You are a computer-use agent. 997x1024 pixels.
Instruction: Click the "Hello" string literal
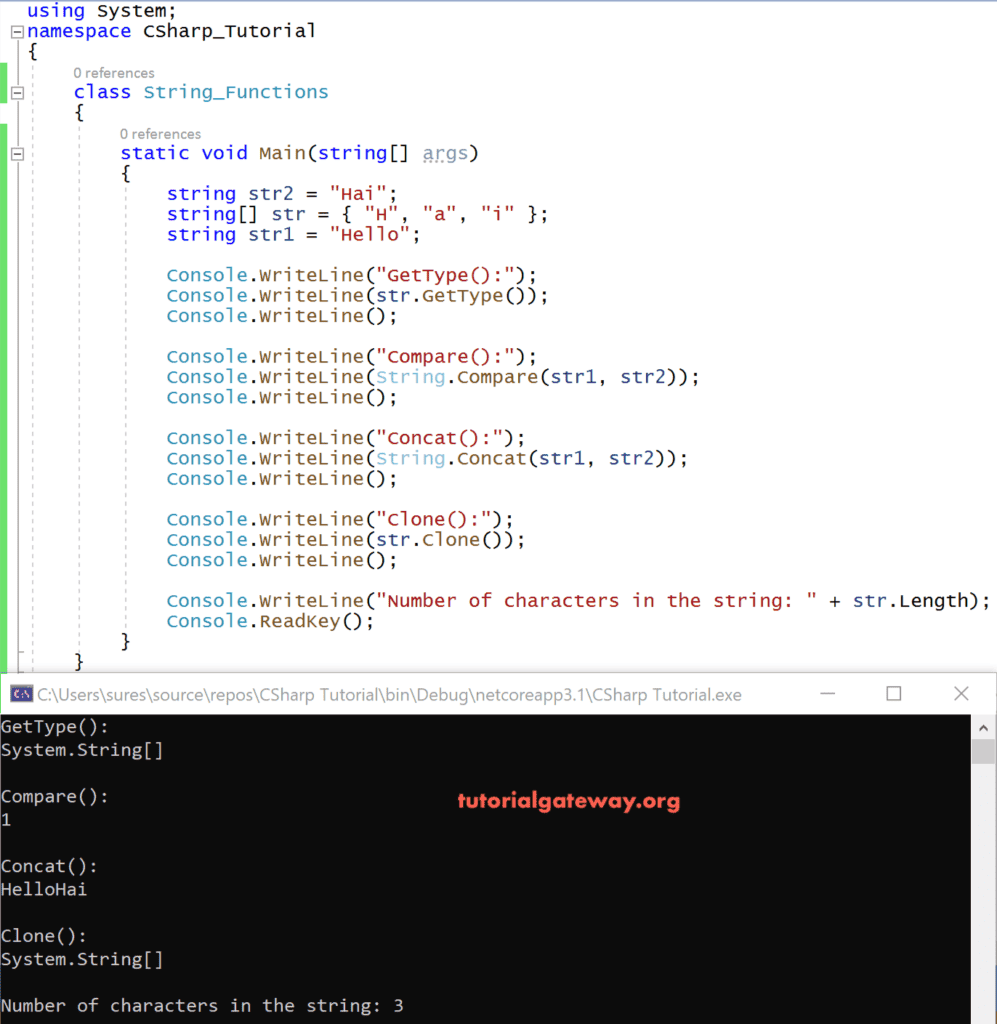370,234
